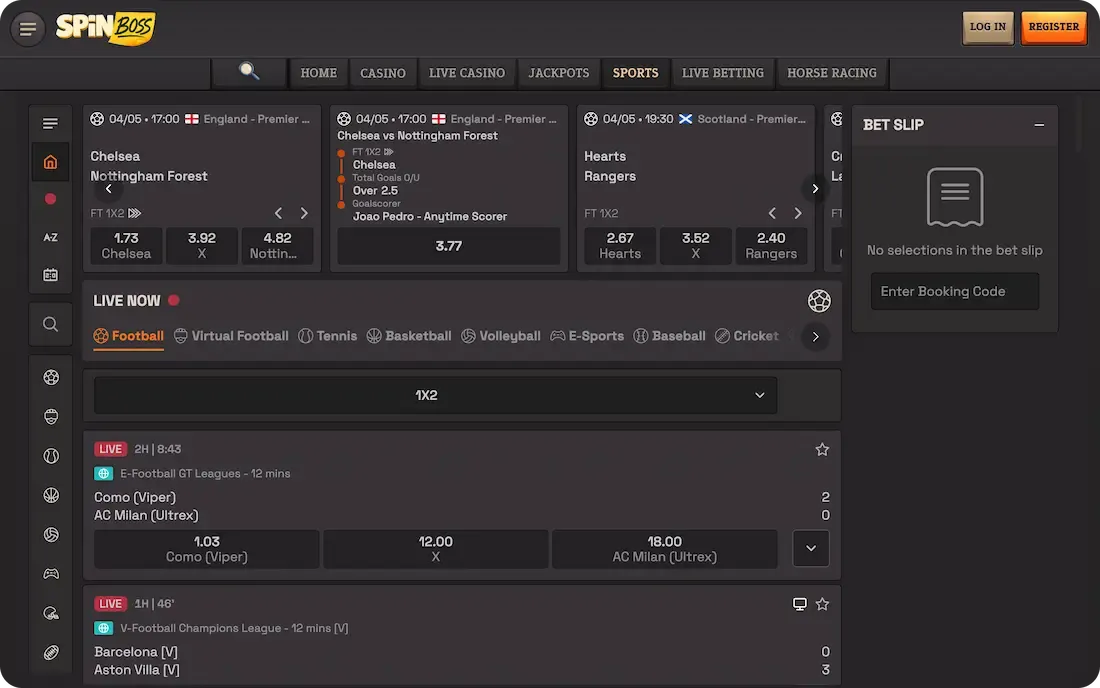
Task: Previous market arrow on Hearts vs Rangers card
Action: pyautogui.click(x=772, y=213)
